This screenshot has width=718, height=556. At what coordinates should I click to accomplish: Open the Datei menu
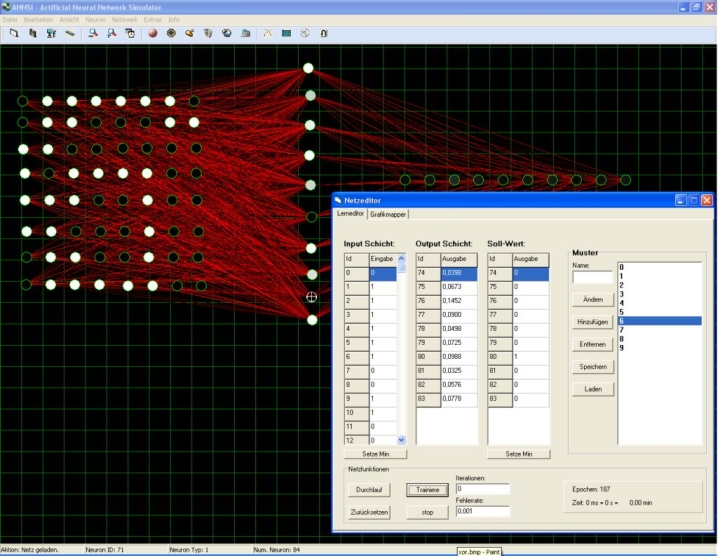(x=10, y=19)
